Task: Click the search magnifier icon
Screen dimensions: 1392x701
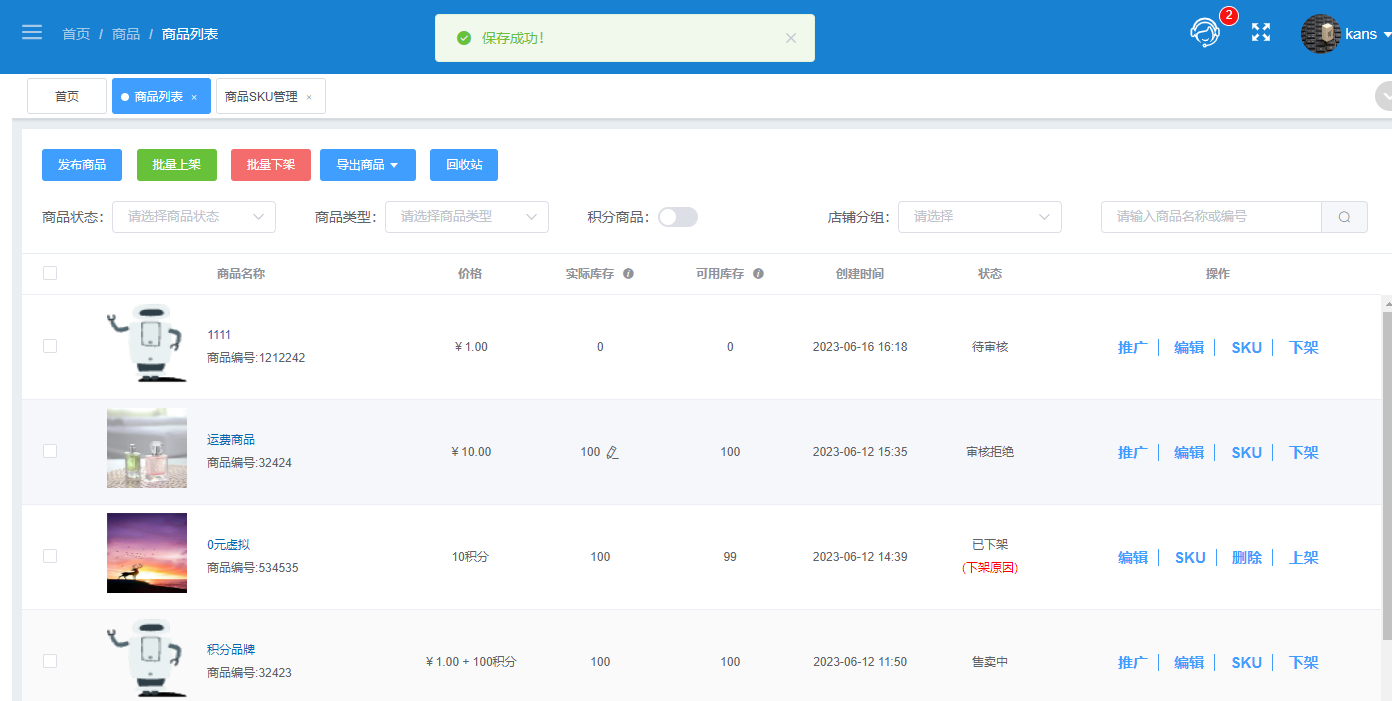Action: pos(1345,217)
